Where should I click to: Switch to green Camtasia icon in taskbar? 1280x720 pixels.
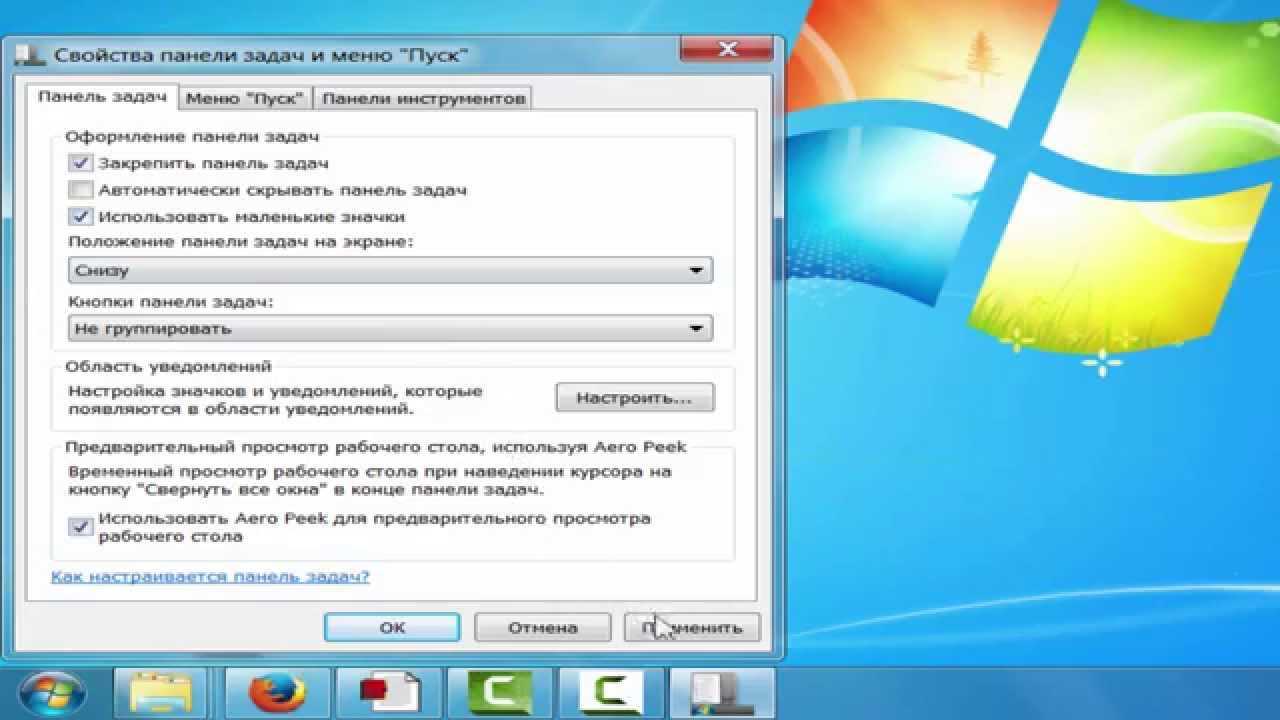click(500, 694)
